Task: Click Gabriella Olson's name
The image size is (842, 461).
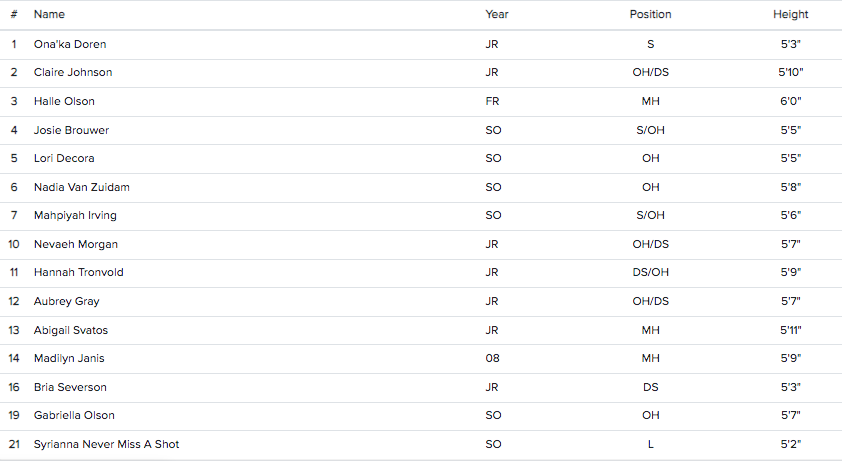Action: pos(74,415)
